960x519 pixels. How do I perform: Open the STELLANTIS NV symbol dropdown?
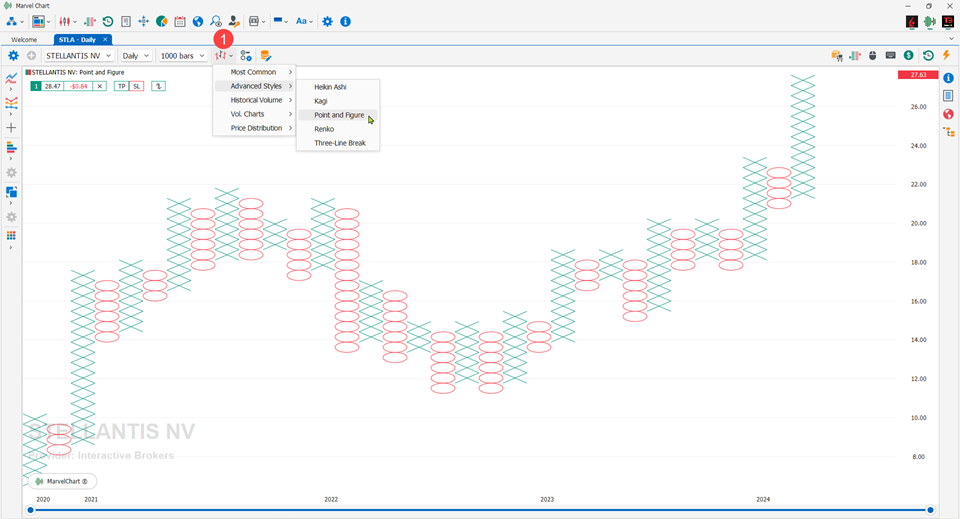tap(78, 56)
